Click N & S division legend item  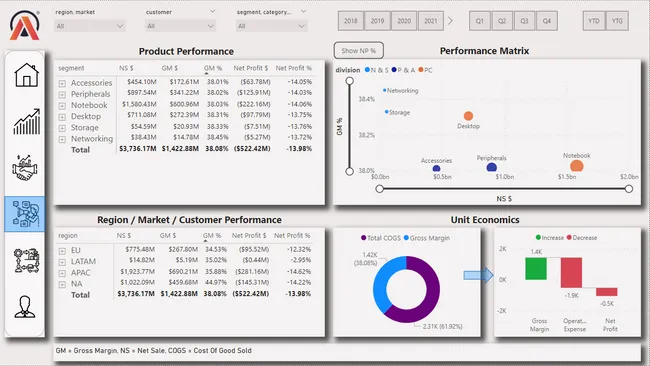coord(376,70)
